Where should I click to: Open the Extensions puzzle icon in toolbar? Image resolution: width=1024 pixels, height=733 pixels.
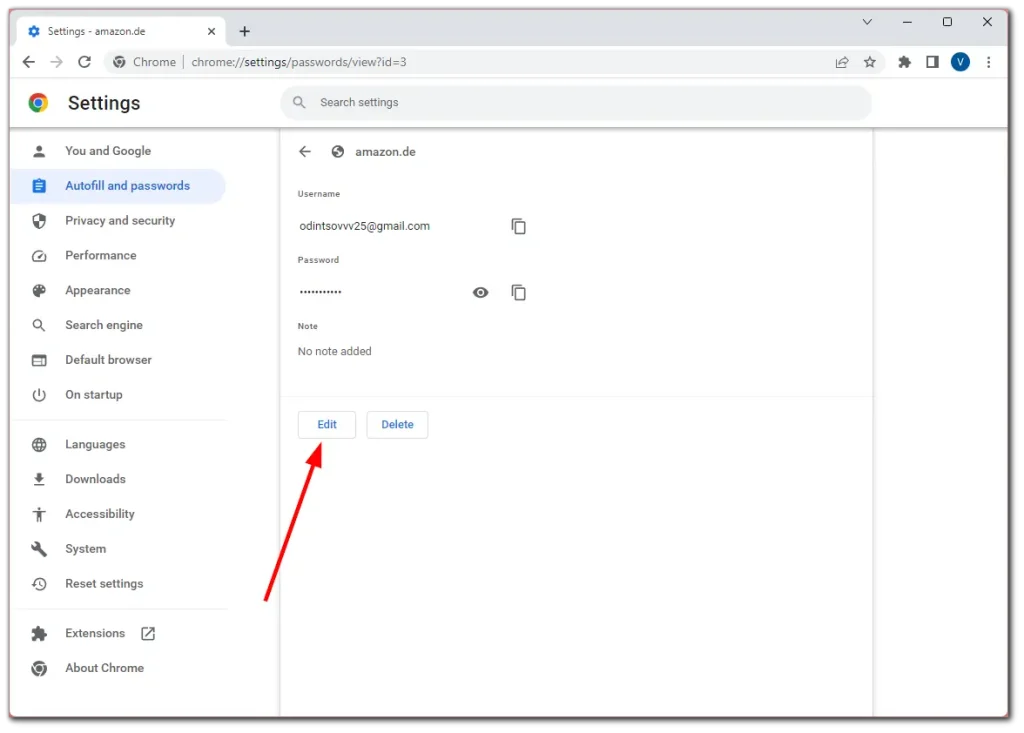(x=904, y=62)
